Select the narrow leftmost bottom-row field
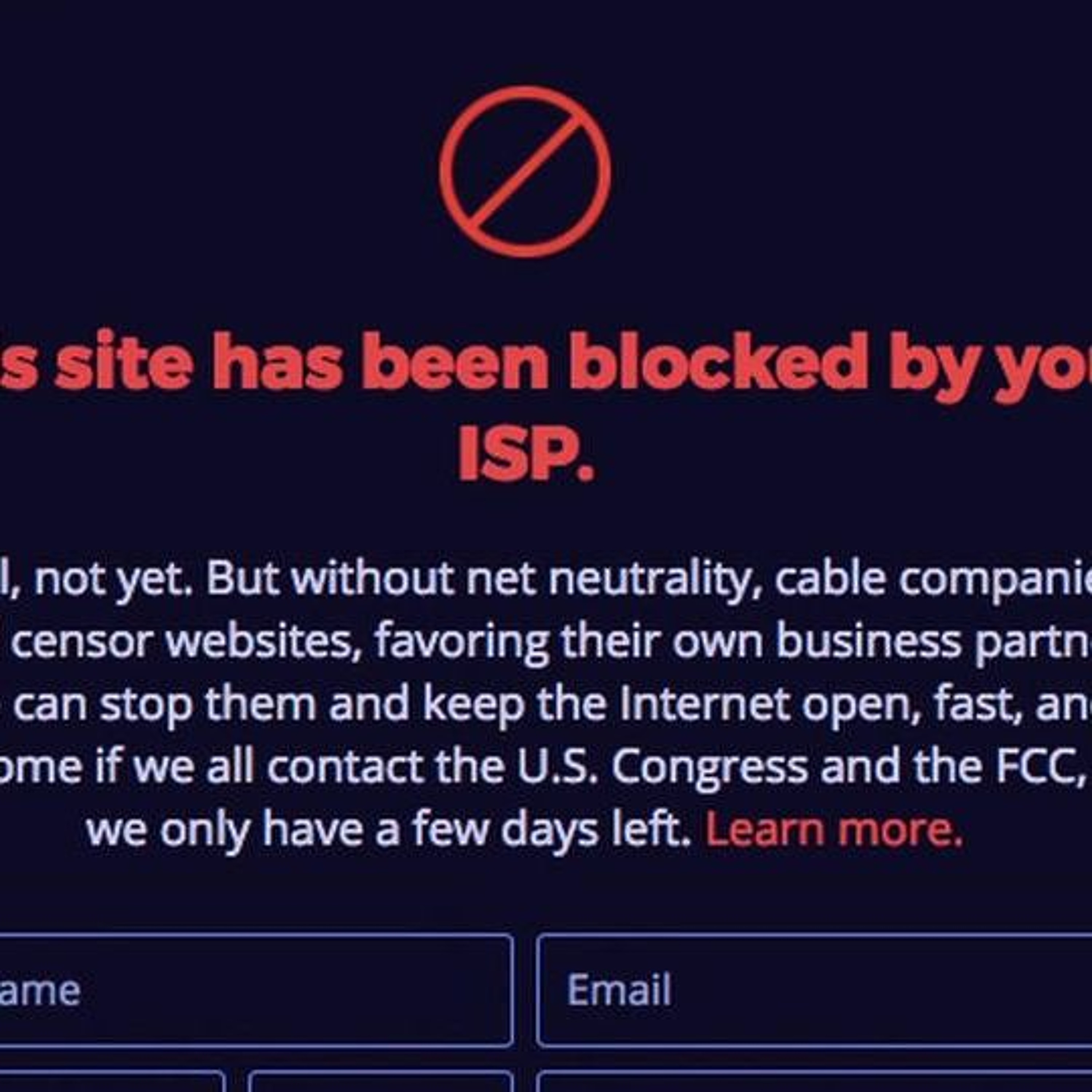Viewport: 1092px width, 1092px height. [x=110, y=1082]
